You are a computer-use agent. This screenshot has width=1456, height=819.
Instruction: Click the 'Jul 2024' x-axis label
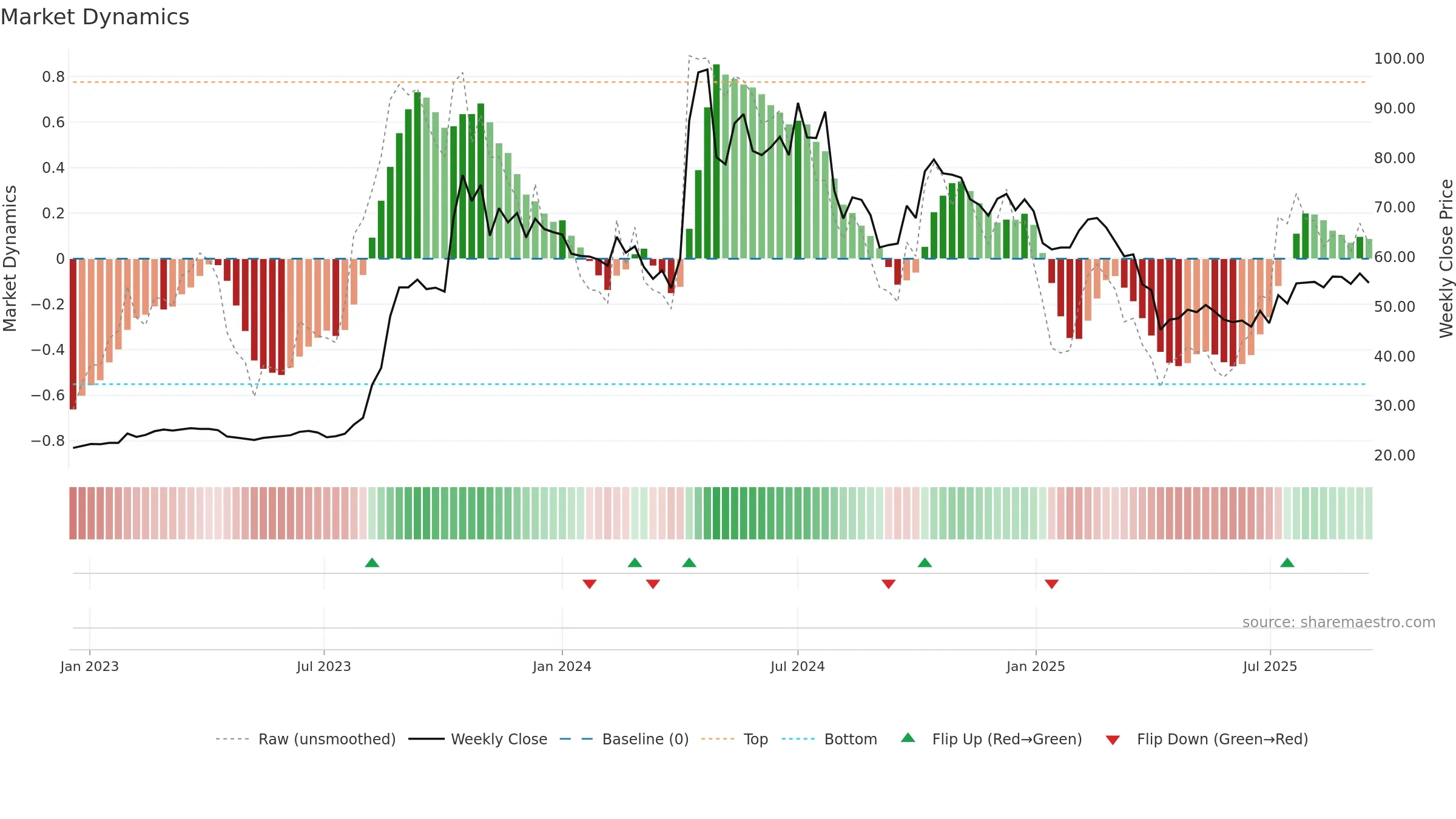click(x=798, y=666)
